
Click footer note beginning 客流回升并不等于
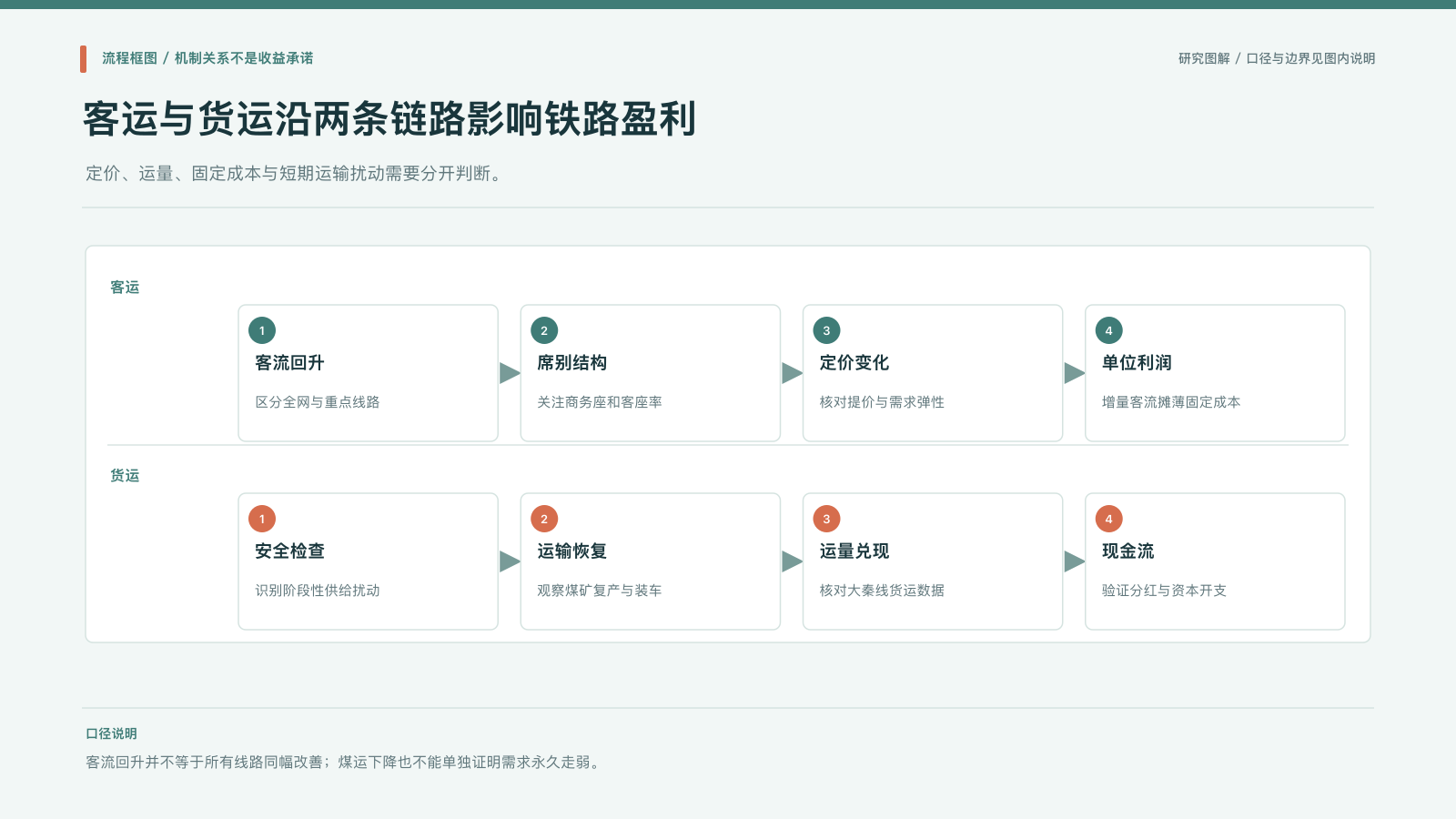click(345, 762)
